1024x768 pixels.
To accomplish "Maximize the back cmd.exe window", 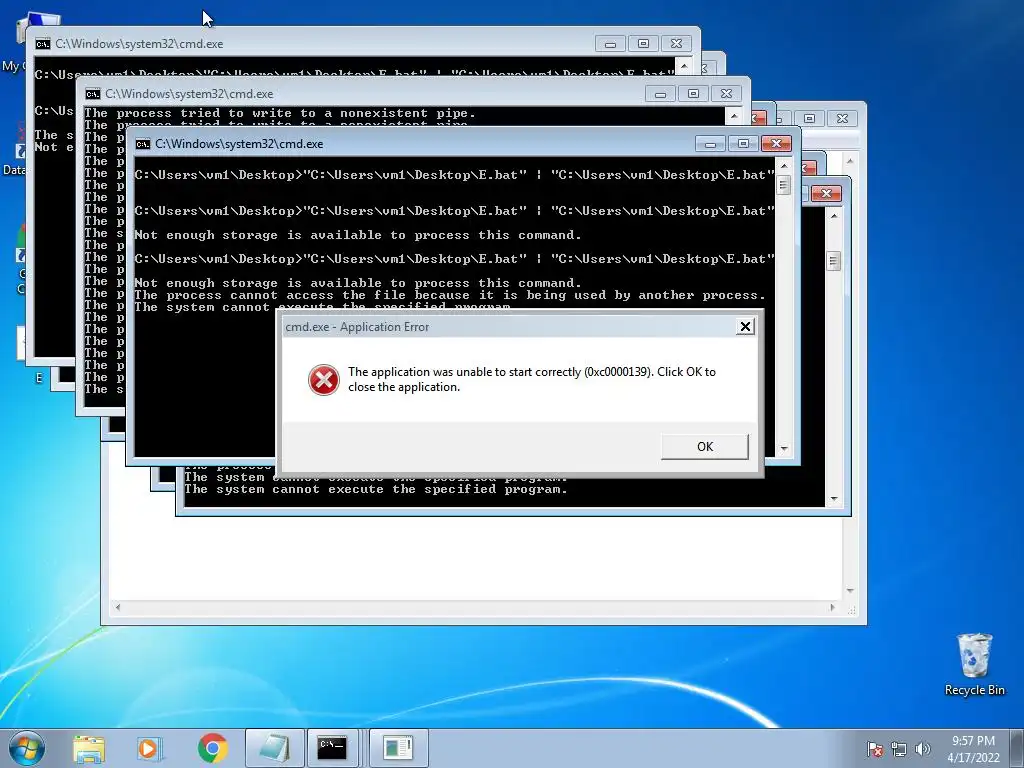I will 643,44.
